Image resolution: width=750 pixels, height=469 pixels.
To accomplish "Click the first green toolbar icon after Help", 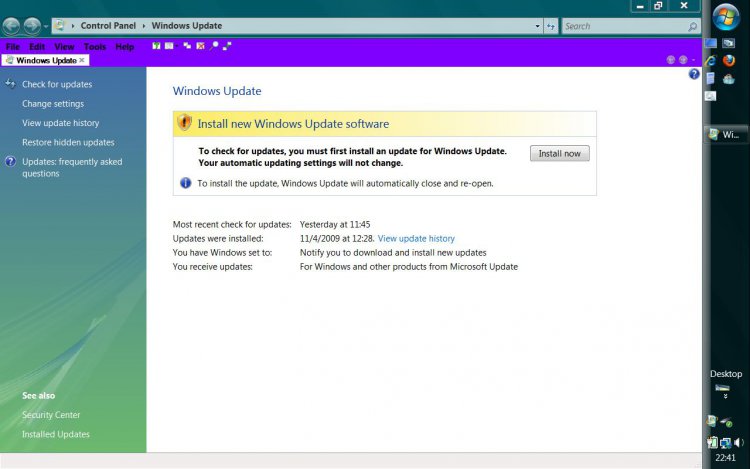I will click(x=156, y=46).
